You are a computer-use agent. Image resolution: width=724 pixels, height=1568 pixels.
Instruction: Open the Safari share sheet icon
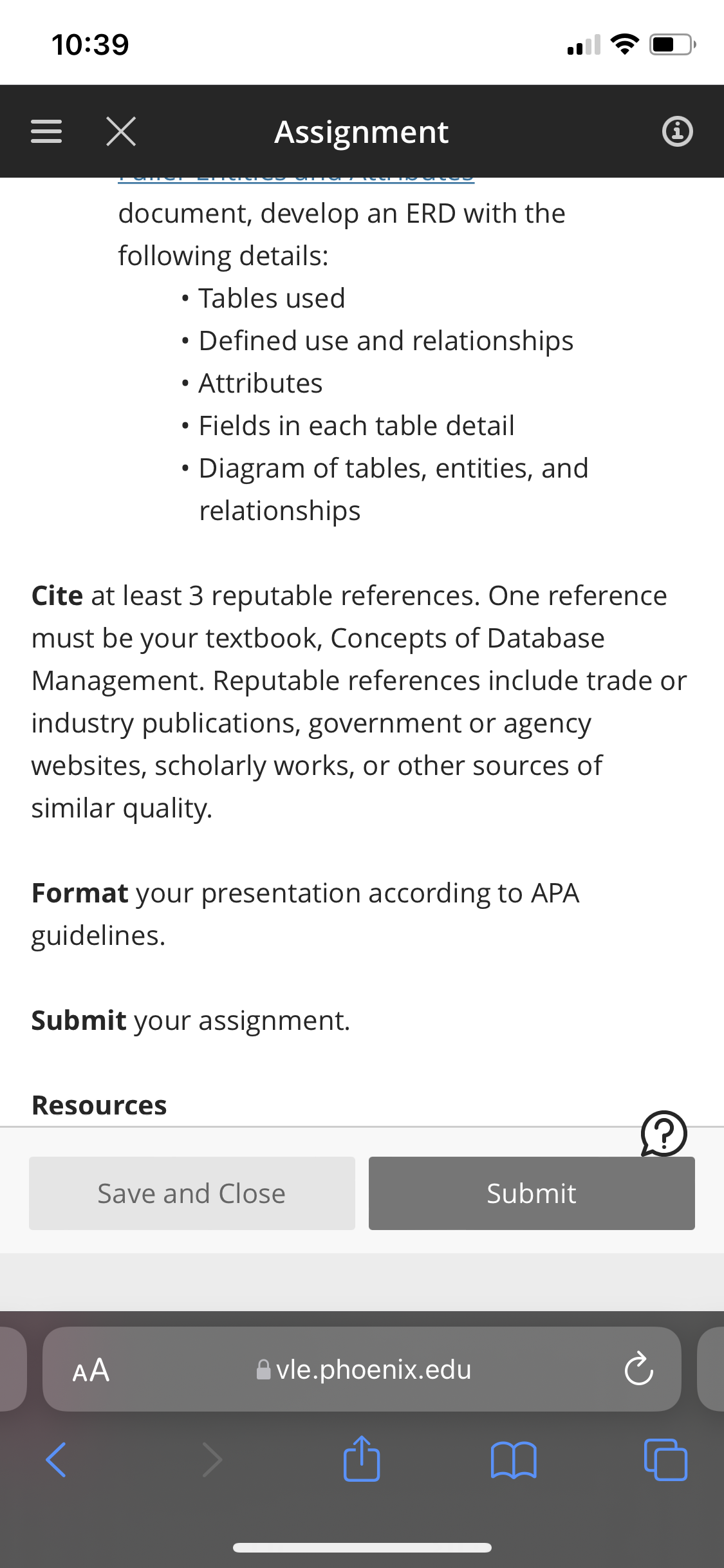click(362, 1458)
